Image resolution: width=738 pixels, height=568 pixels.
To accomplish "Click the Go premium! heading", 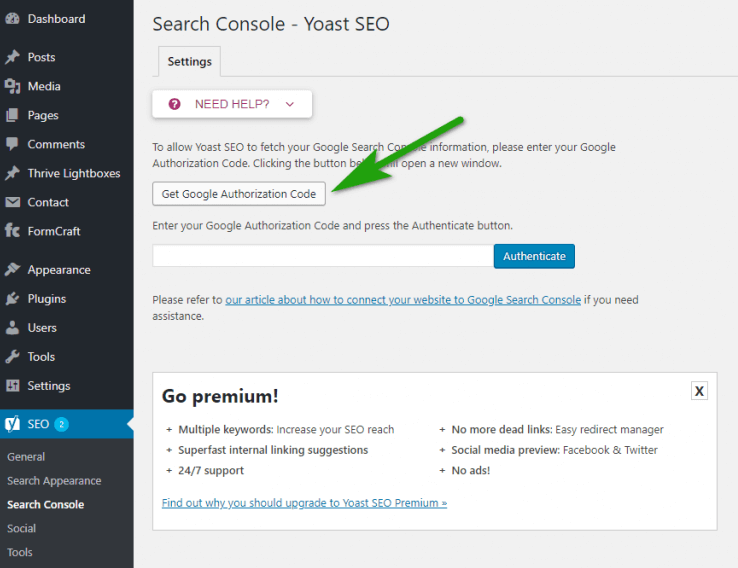I will [220, 396].
